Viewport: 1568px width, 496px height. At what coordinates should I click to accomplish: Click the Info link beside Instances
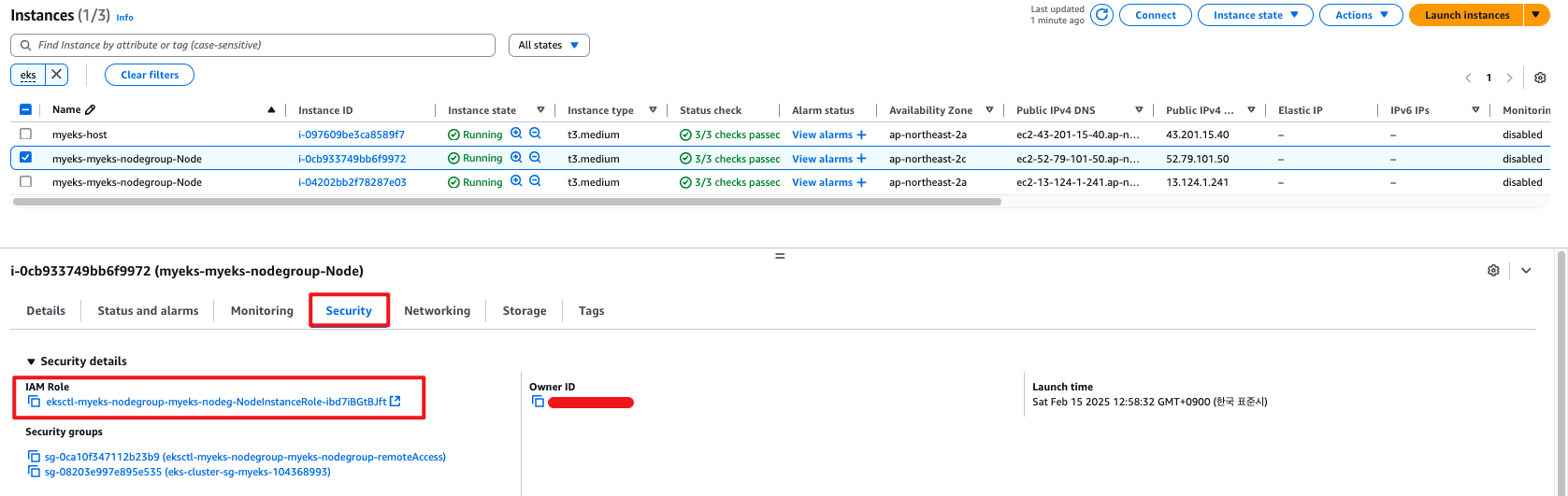pyautogui.click(x=124, y=17)
